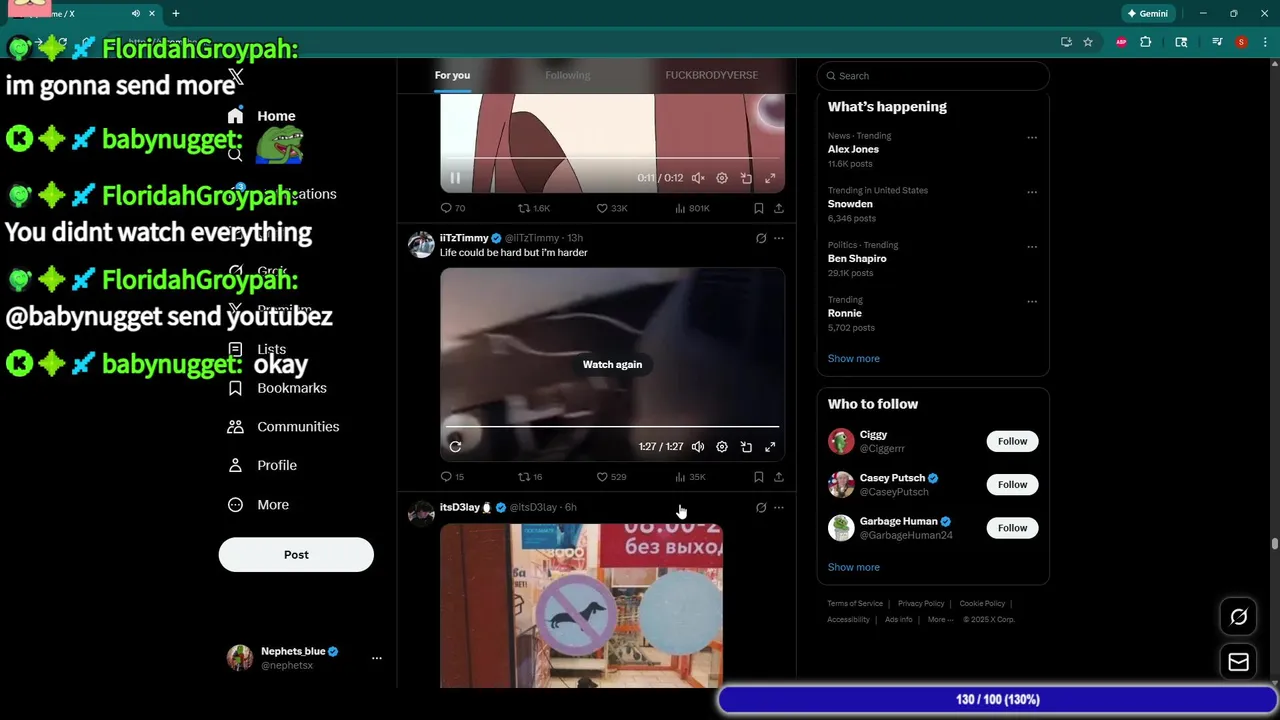Open the Alex Jones trending topic
This screenshot has height=720, width=1280.
853,149
